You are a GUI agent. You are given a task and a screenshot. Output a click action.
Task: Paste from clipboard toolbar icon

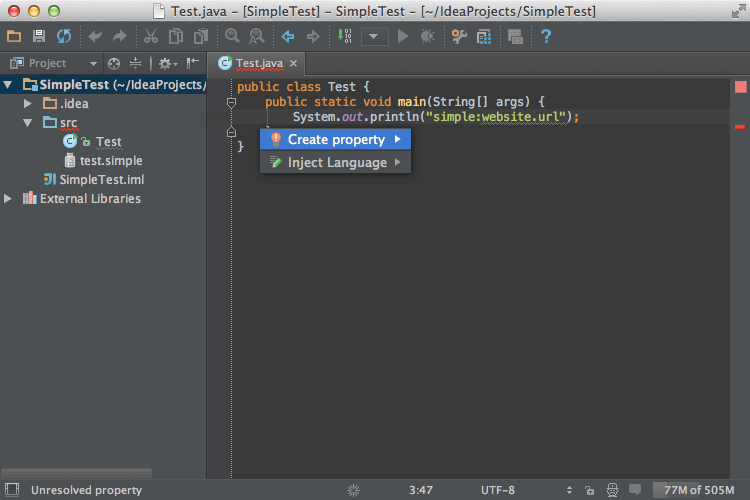click(201, 36)
